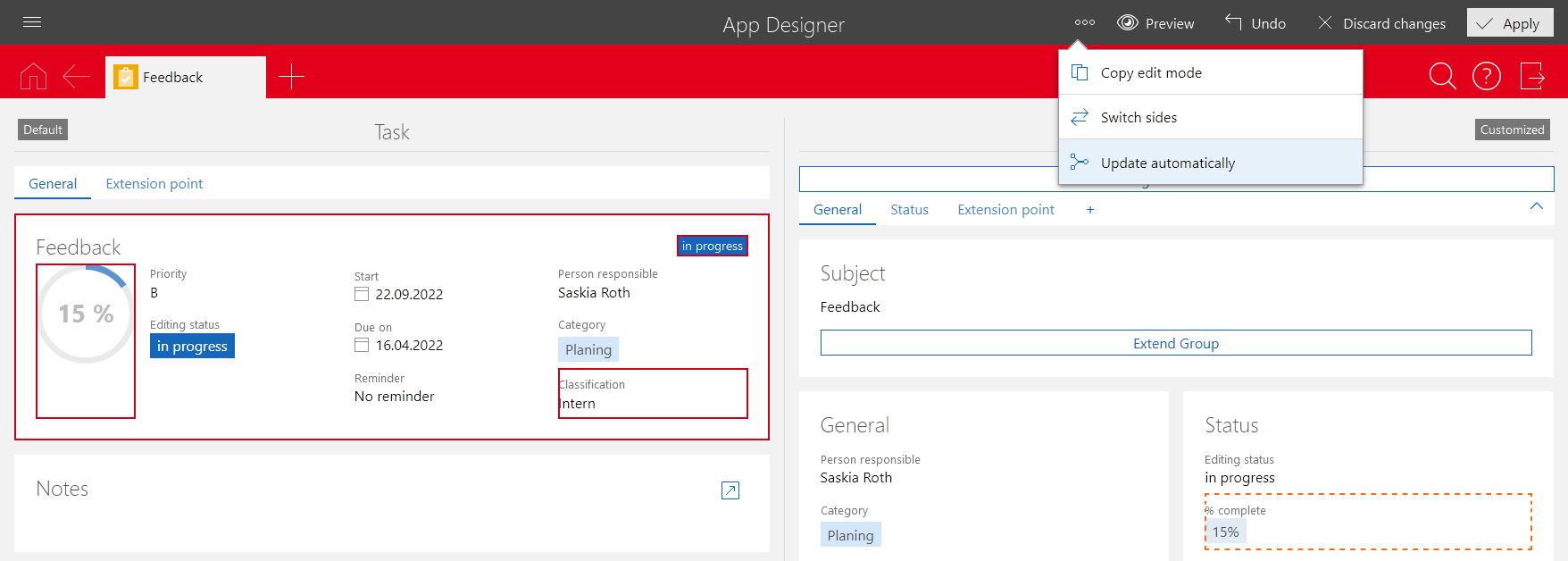Image resolution: width=1568 pixels, height=561 pixels.
Task: Go back with the left arrow
Action: click(76, 77)
